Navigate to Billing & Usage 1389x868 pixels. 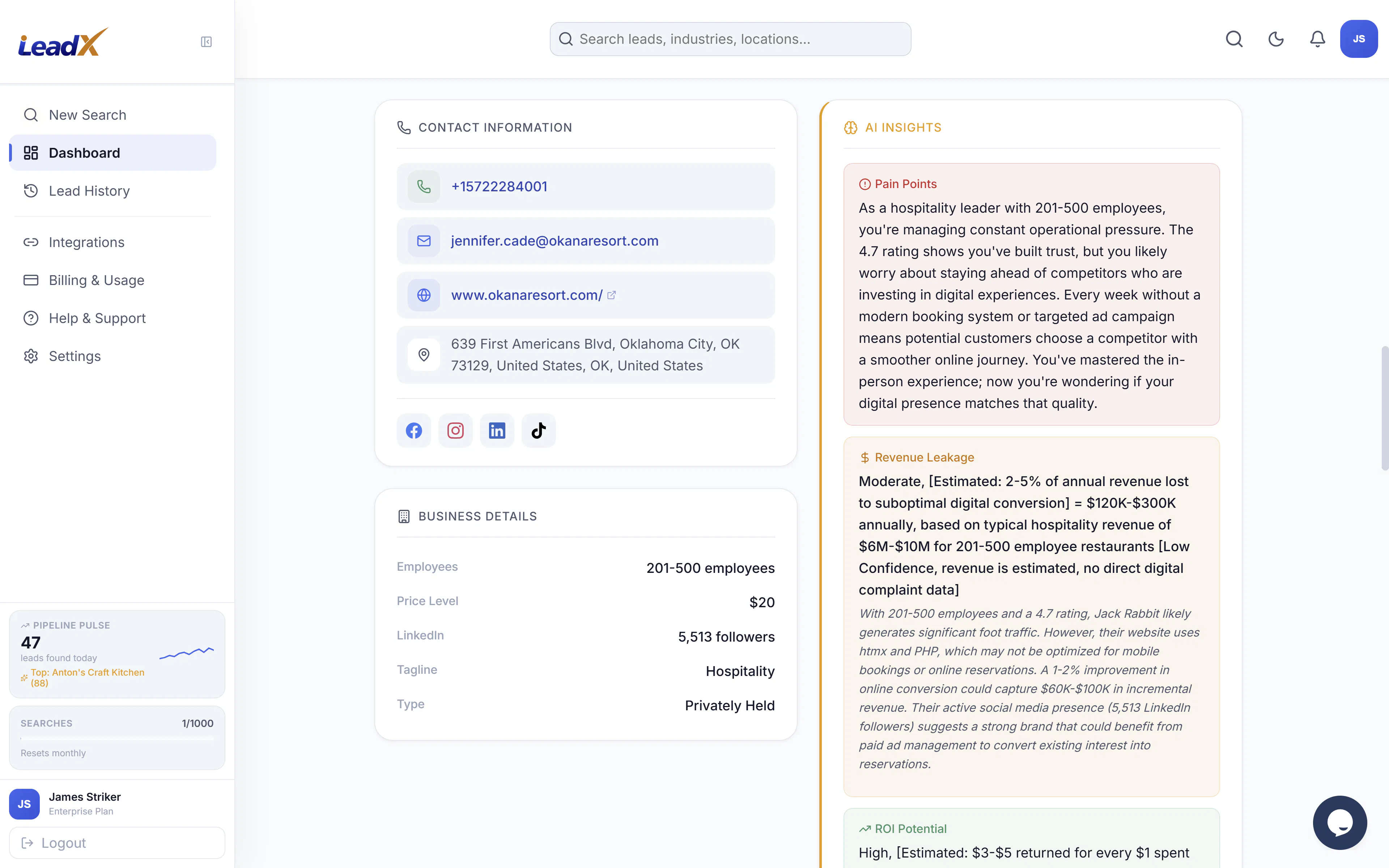click(112, 280)
